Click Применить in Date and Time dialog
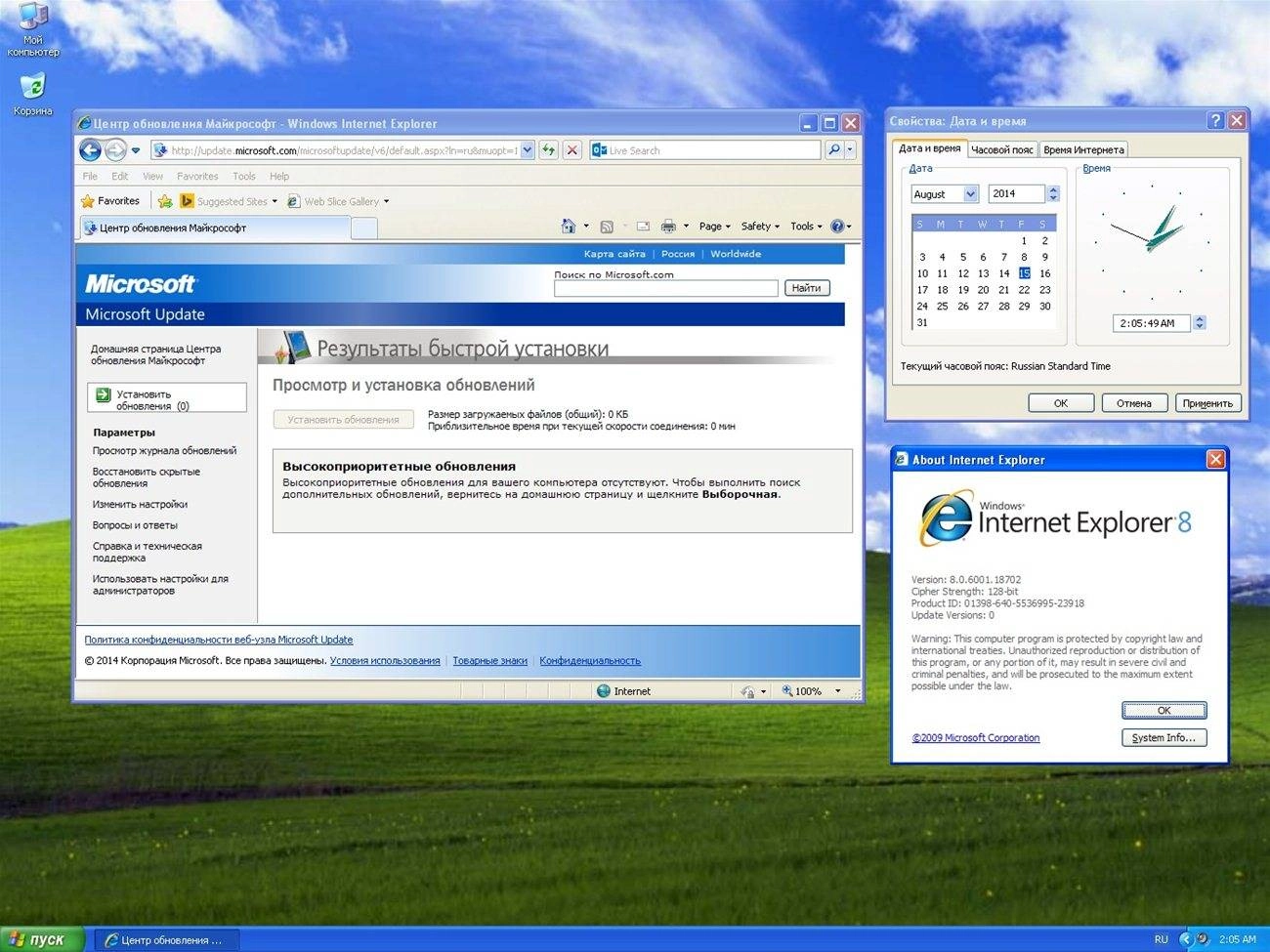The height and width of the screenshot is (952, 1270). [1207, 403]
